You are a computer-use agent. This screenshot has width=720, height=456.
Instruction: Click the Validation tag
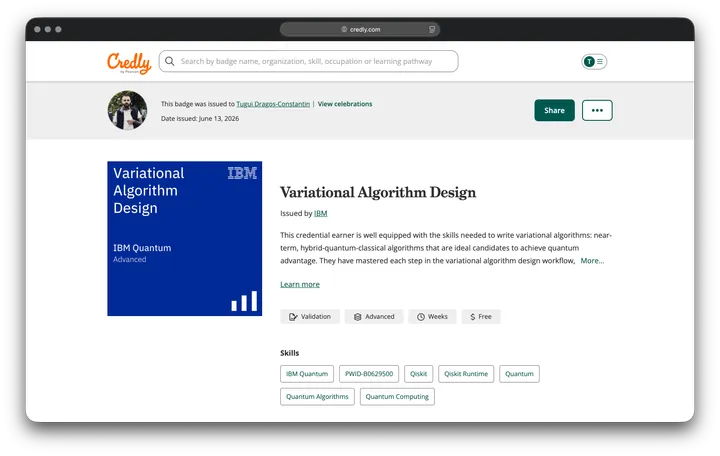[x=310, y=316]
